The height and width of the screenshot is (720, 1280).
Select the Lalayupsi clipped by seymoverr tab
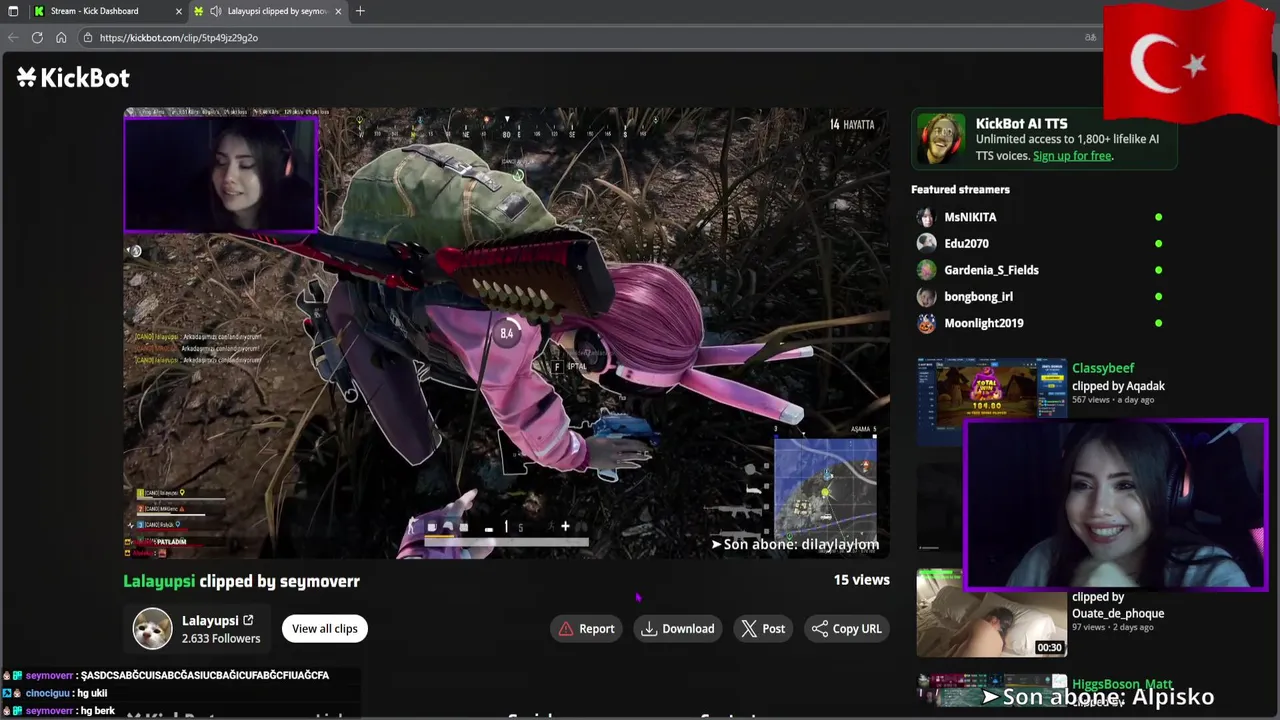point(268,11)
